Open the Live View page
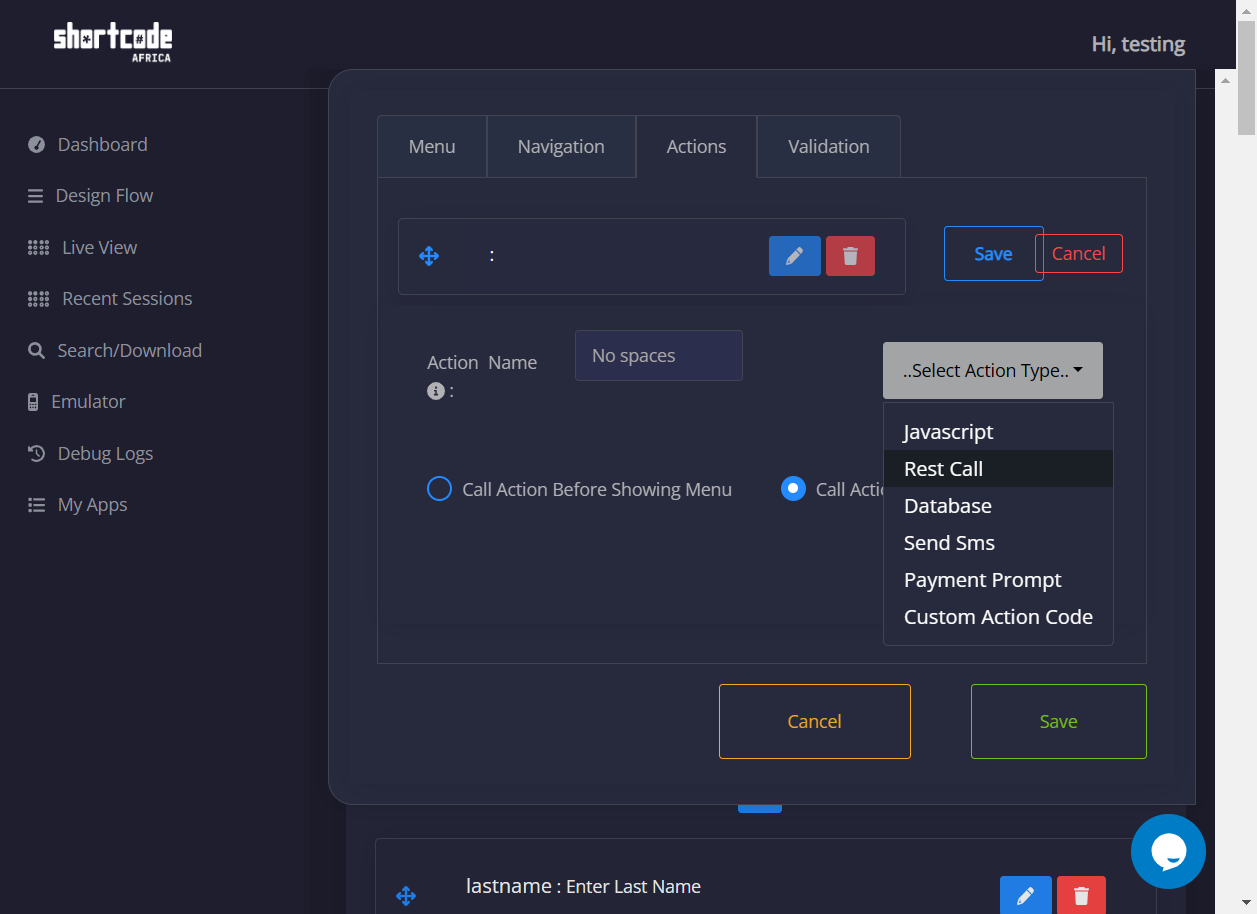Viewport: 1257px width, 914px height. [x=99, y=248]
